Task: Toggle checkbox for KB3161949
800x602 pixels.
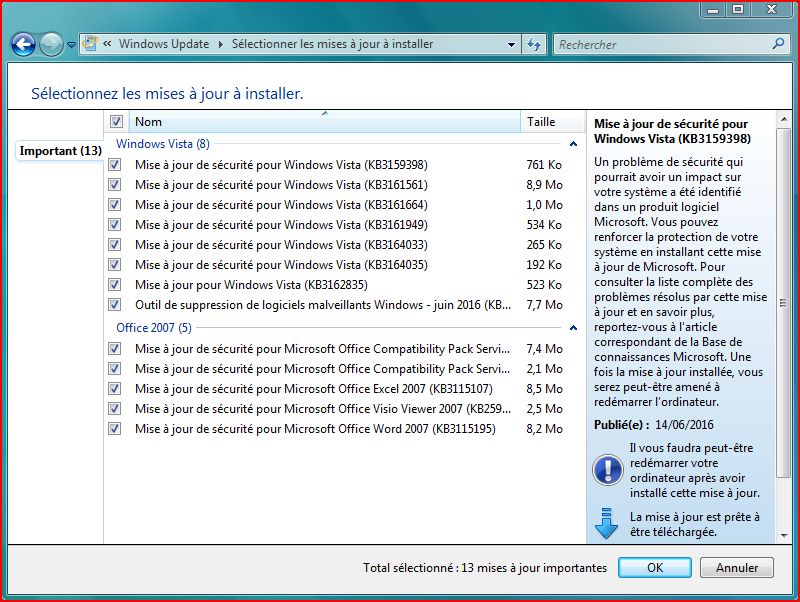Action: [115, 224]
